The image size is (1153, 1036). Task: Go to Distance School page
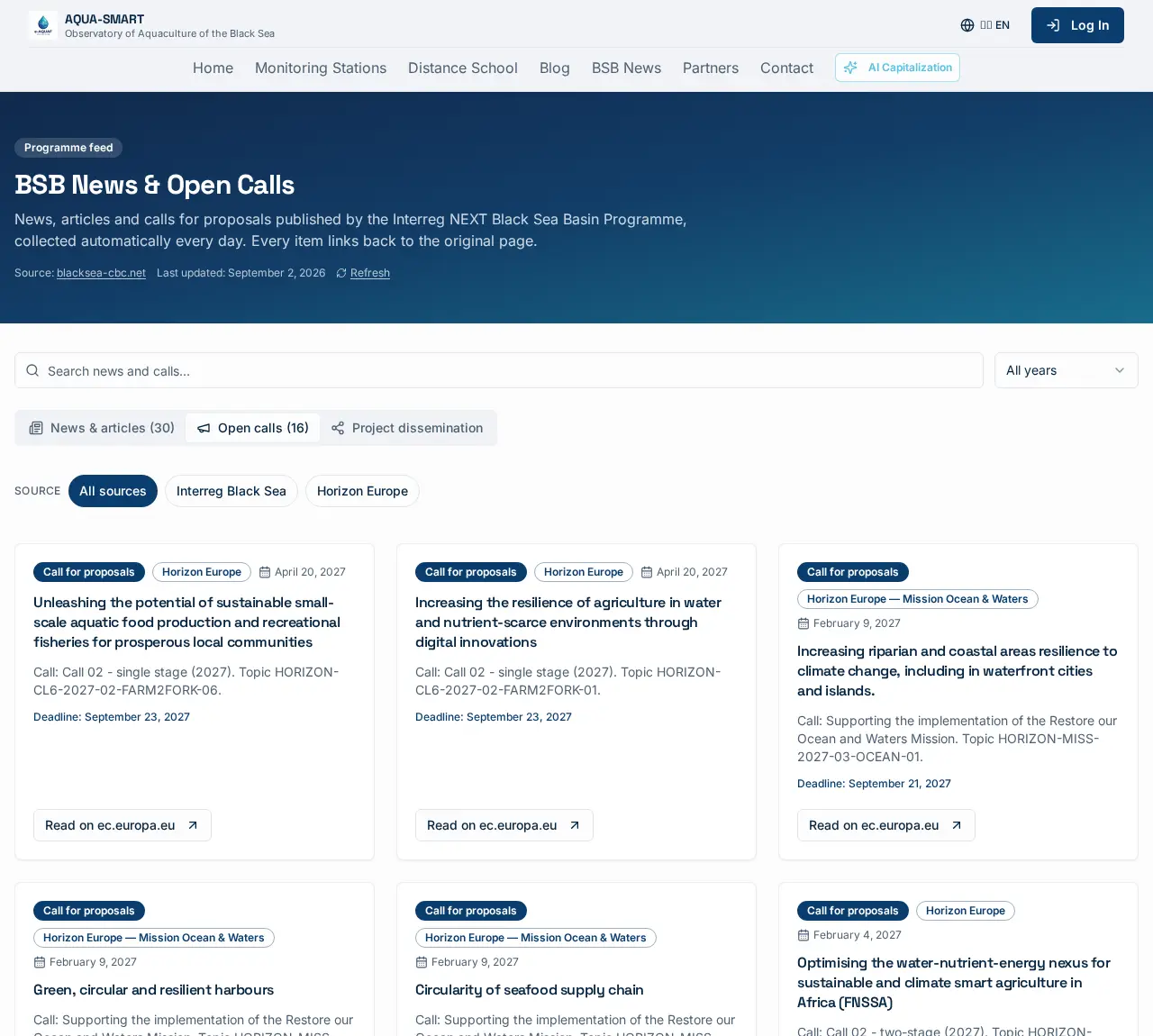point(463,68)
